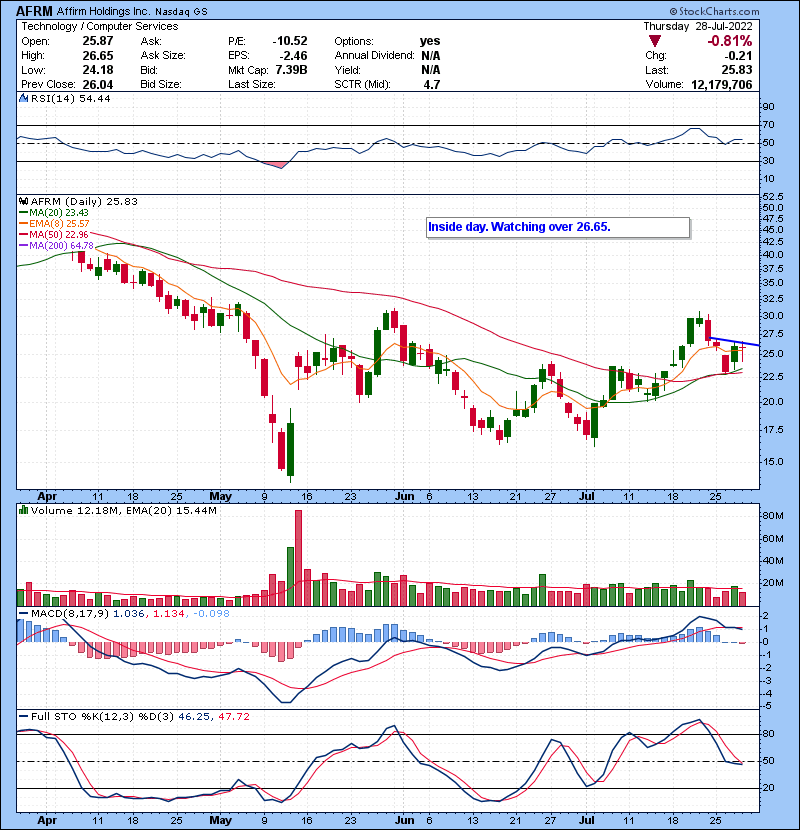Click the date Thursday 28-Jul-2022
Viewport: 800px width, 830px height.
(x=698, y=26)
